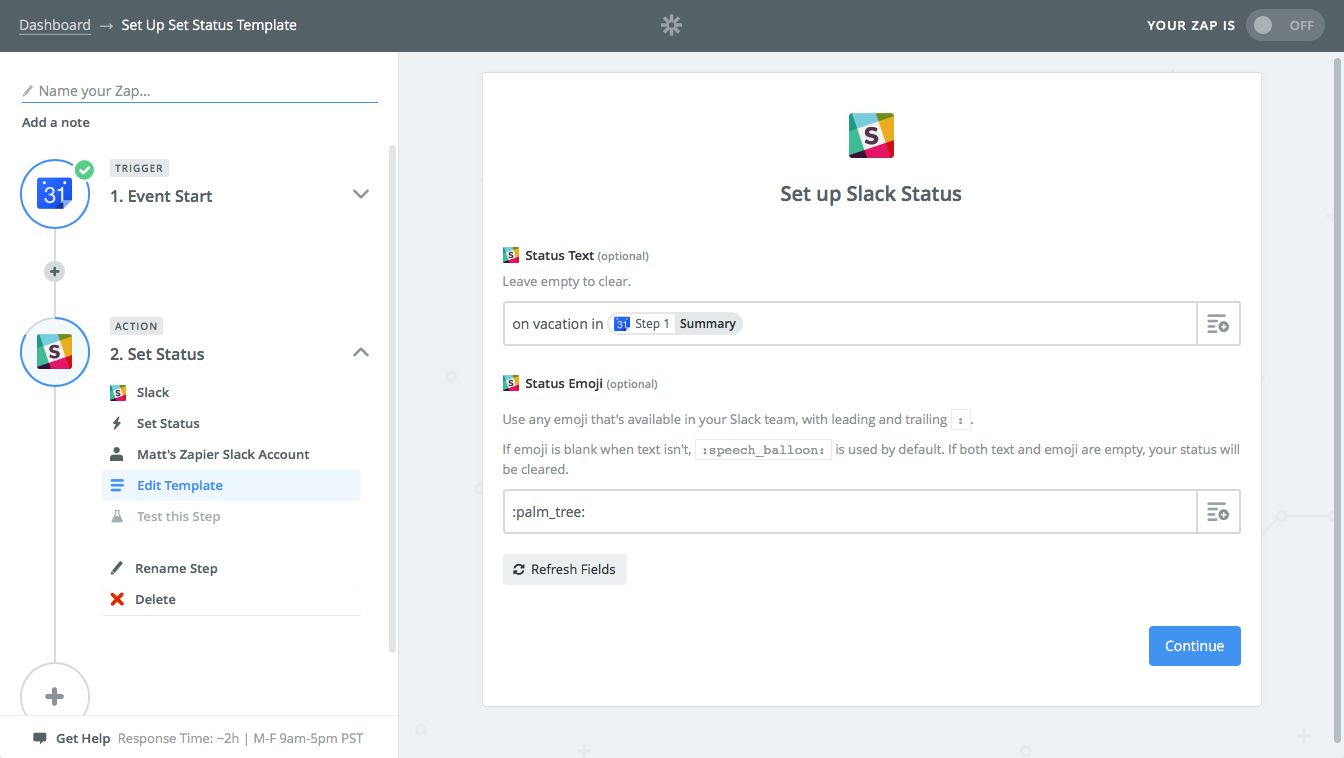
Task: Select Test this Step item
Action: point(178,517)
